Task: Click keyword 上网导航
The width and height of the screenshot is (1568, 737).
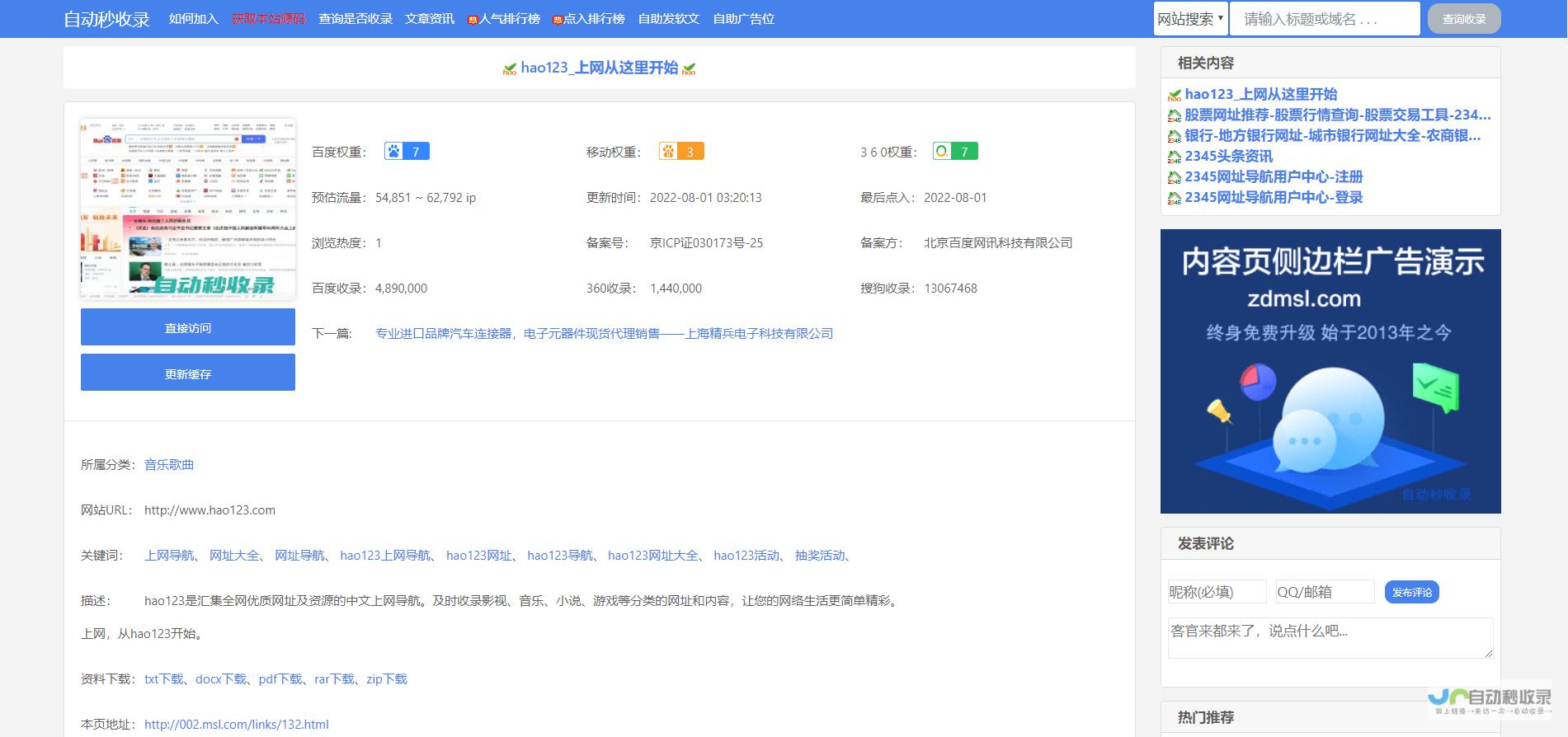Action: click(169, 556)
